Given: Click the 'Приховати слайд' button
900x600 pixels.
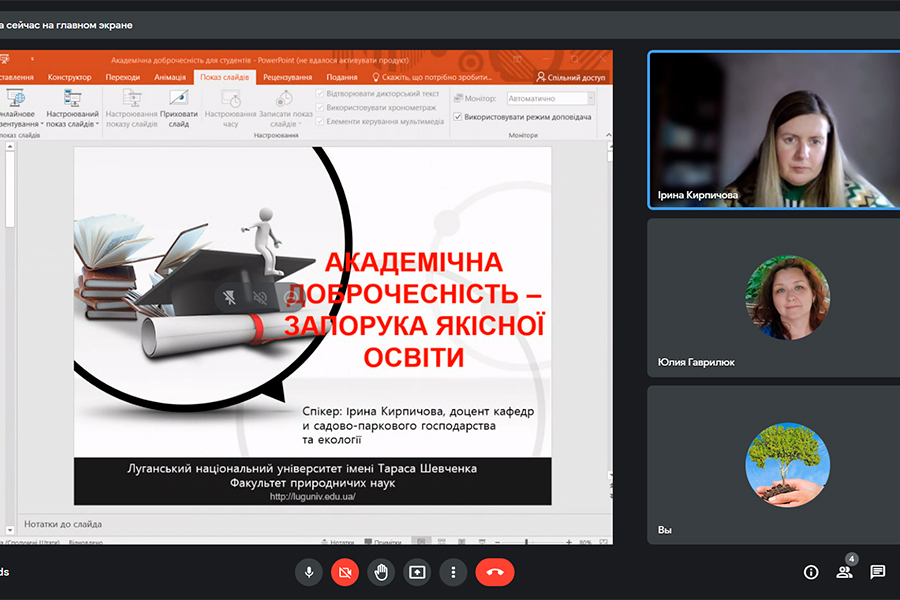Looking at the screenshot, I should point(178,109).
